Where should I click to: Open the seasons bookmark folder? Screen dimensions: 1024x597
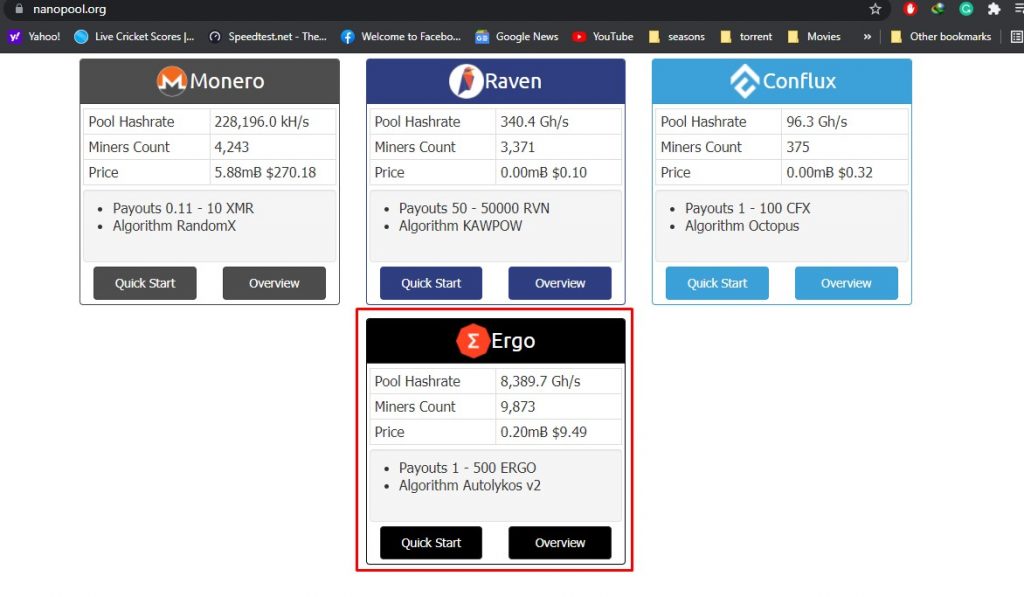(x=677, y=37)
